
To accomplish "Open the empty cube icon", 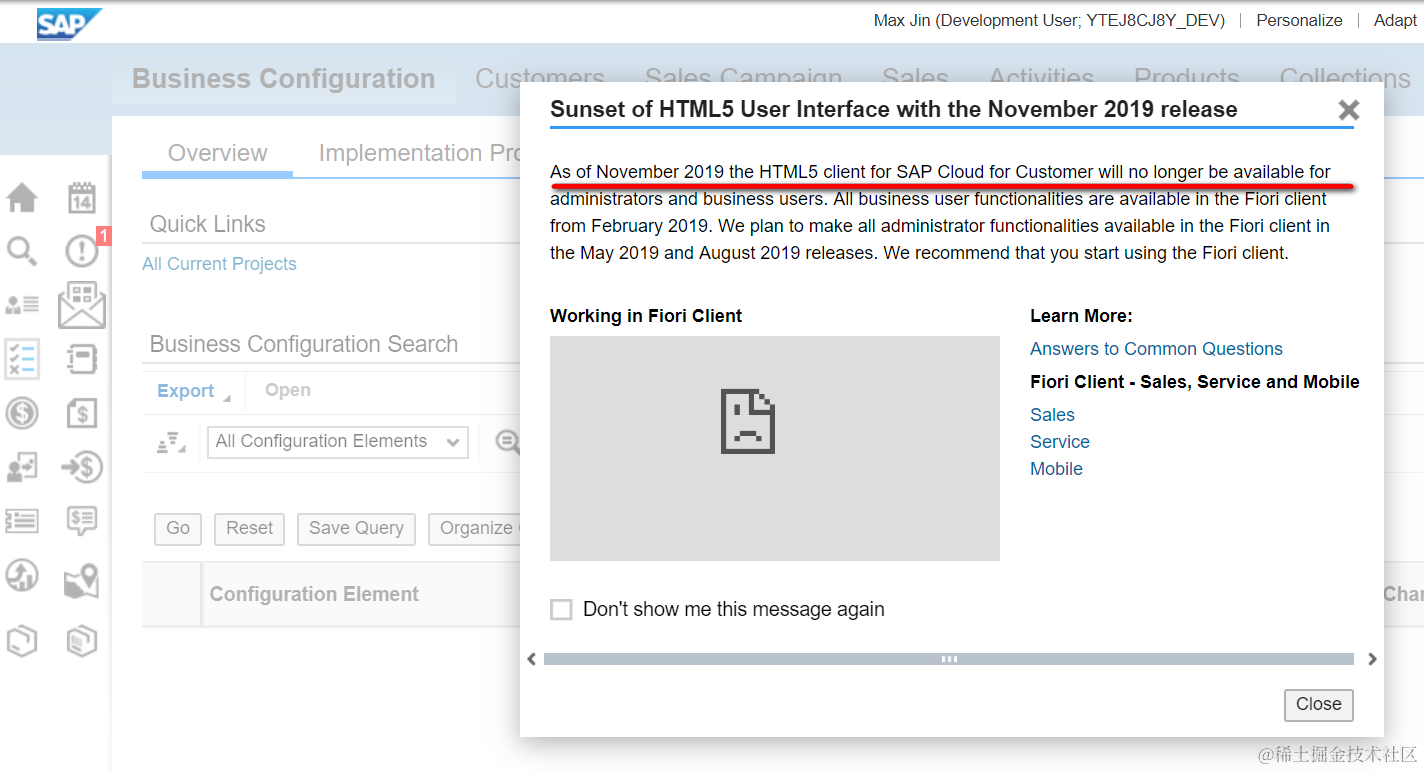I will point(22,640).
